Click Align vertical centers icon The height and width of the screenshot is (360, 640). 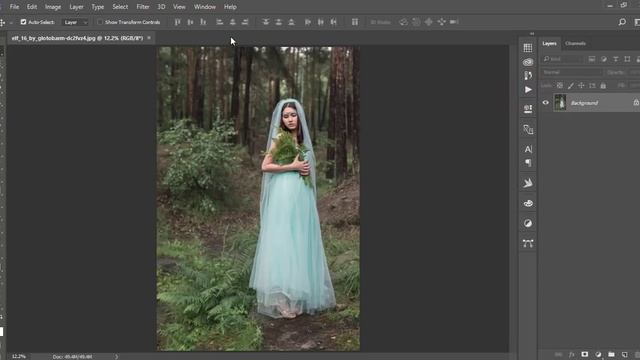pyautogui.click(x=190, y=22)
